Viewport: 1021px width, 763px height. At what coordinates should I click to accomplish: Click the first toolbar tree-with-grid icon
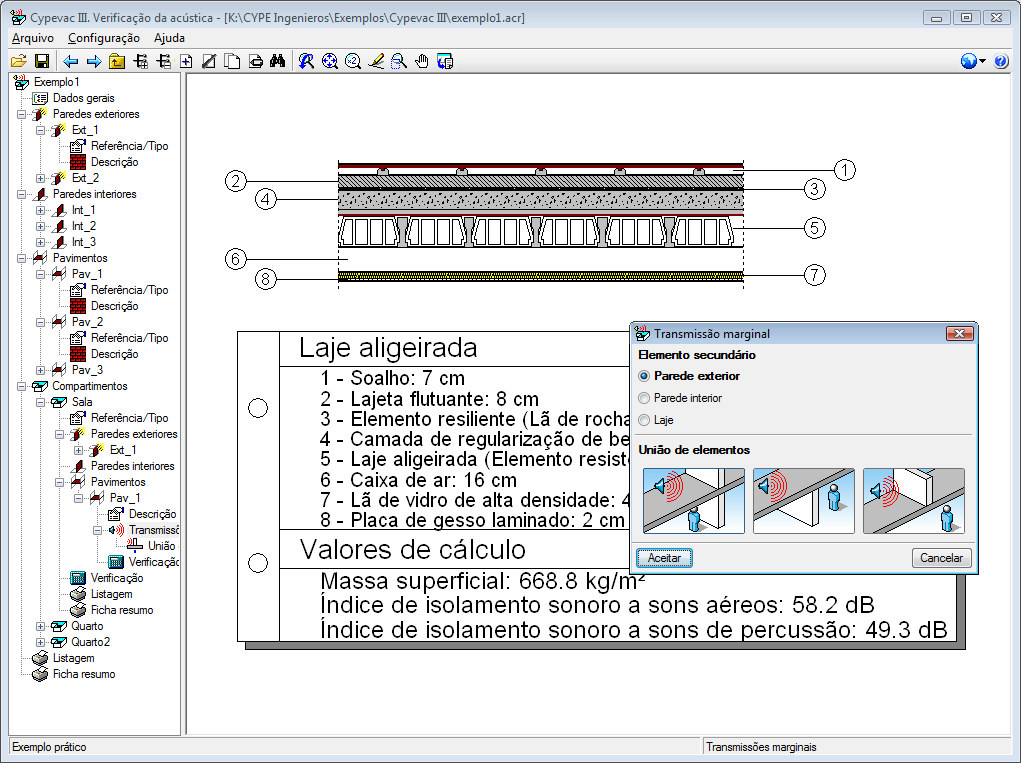tap(140, 61)
